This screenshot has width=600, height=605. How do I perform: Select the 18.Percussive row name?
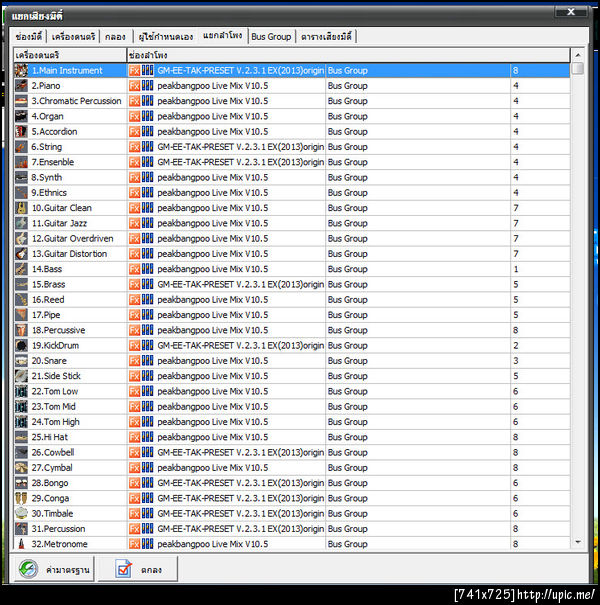(58, 330)
